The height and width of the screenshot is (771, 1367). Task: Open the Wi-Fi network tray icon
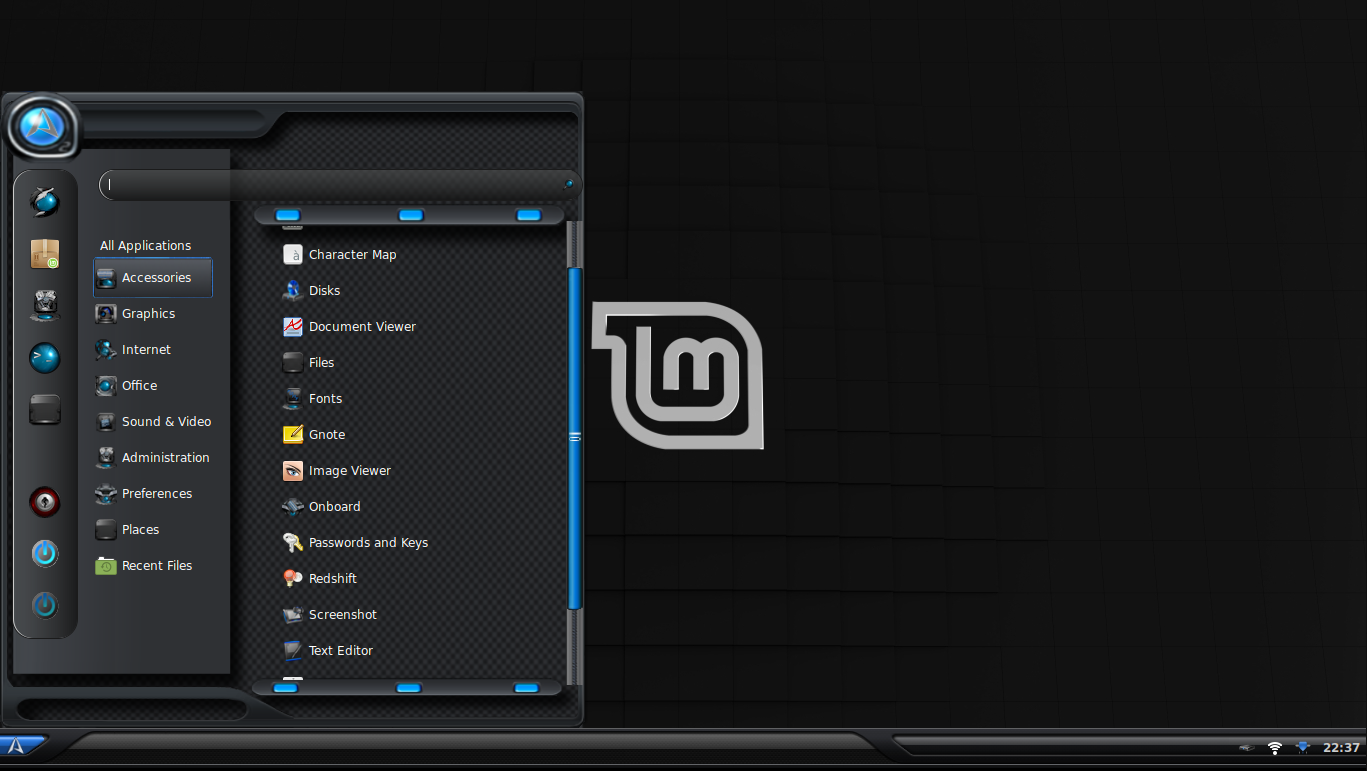click(1275, 748)
